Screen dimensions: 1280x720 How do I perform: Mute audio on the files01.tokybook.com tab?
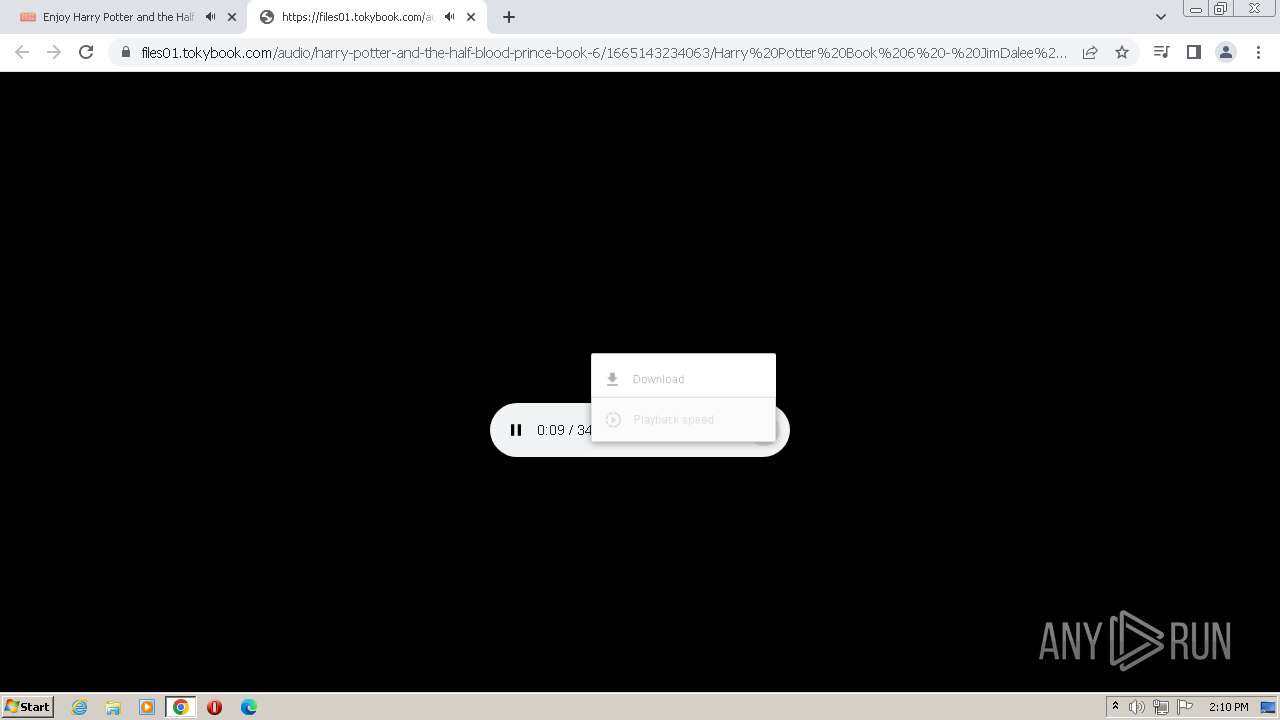(449, 17)
